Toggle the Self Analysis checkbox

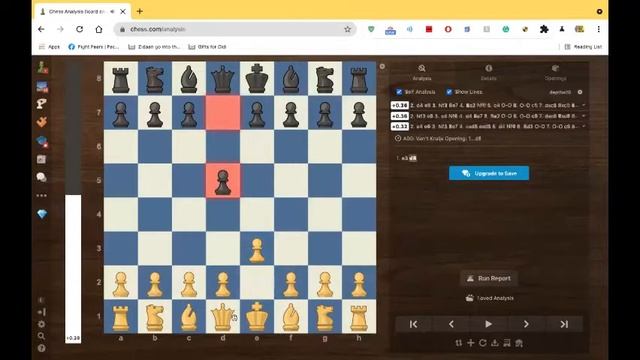point(399,92)
